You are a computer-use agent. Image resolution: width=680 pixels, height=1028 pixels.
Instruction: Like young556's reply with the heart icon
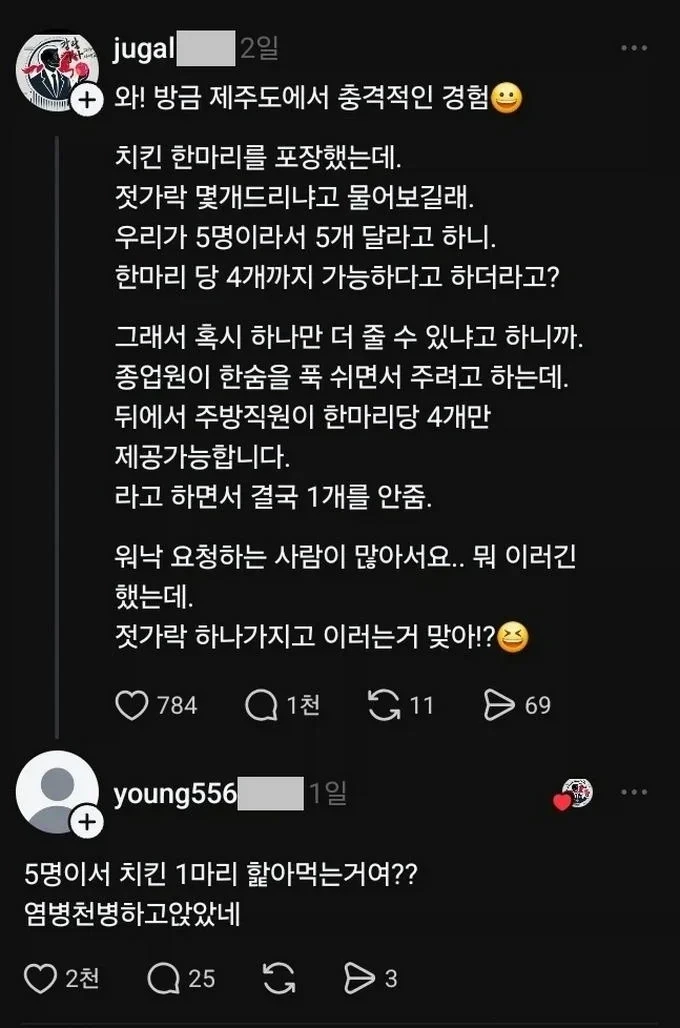40,979
